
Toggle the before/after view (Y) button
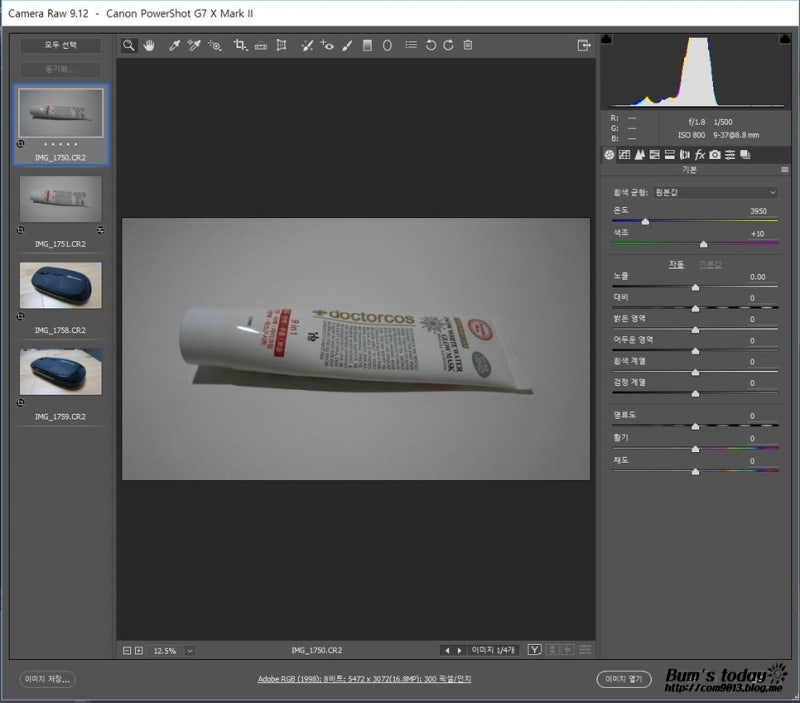(x=534, y=650)
